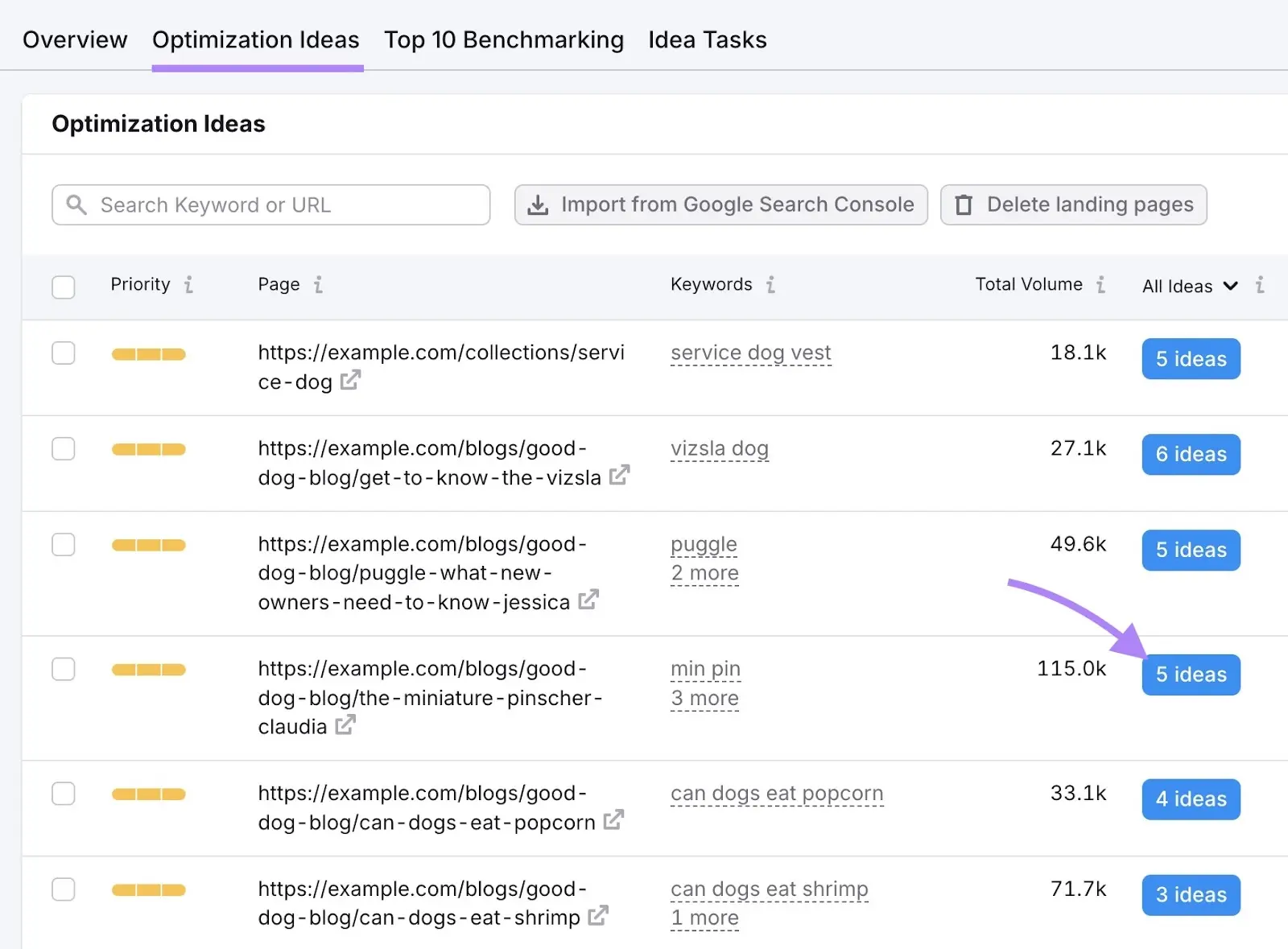Check the select-all checkbox in the table header
The height and width of the screenshot is (949, 1288).
pos(63,287)
